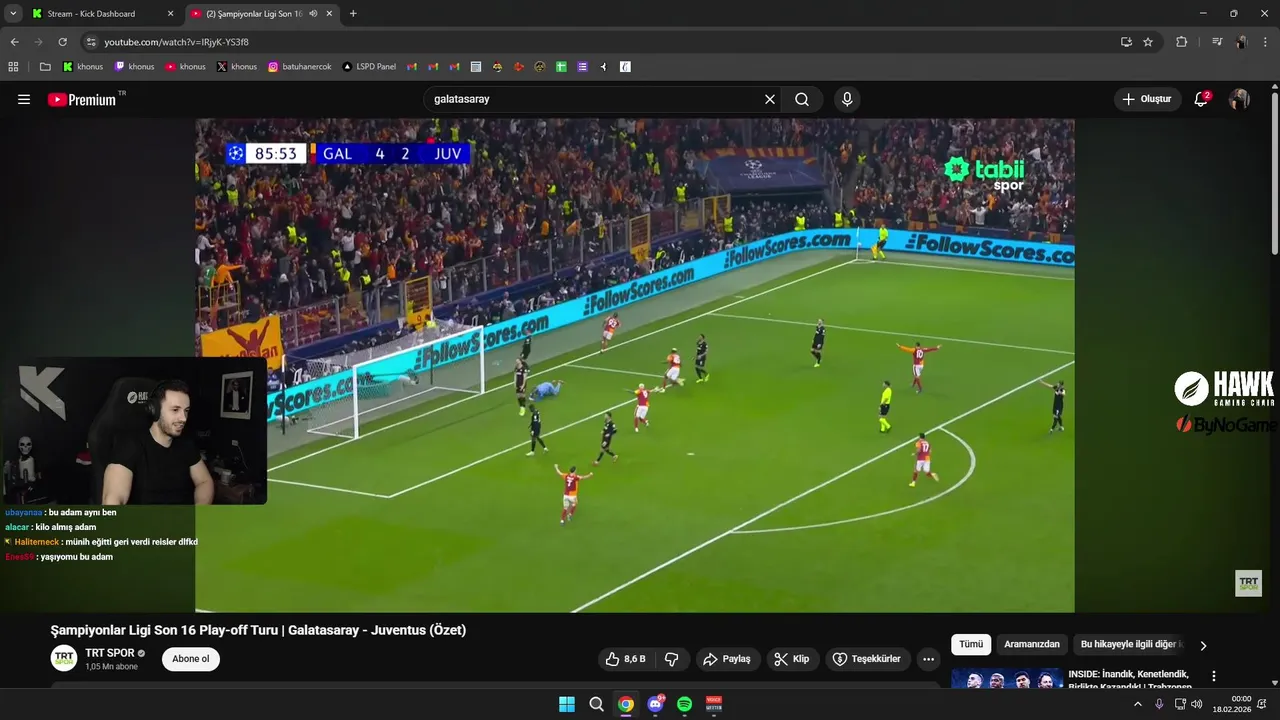Click the TRT SPOR watermark in player

tap(1248, 583)
